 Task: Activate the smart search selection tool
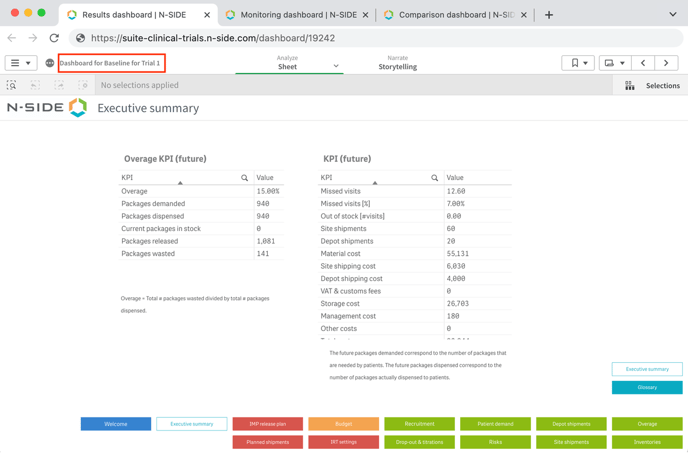coord(12,86)
